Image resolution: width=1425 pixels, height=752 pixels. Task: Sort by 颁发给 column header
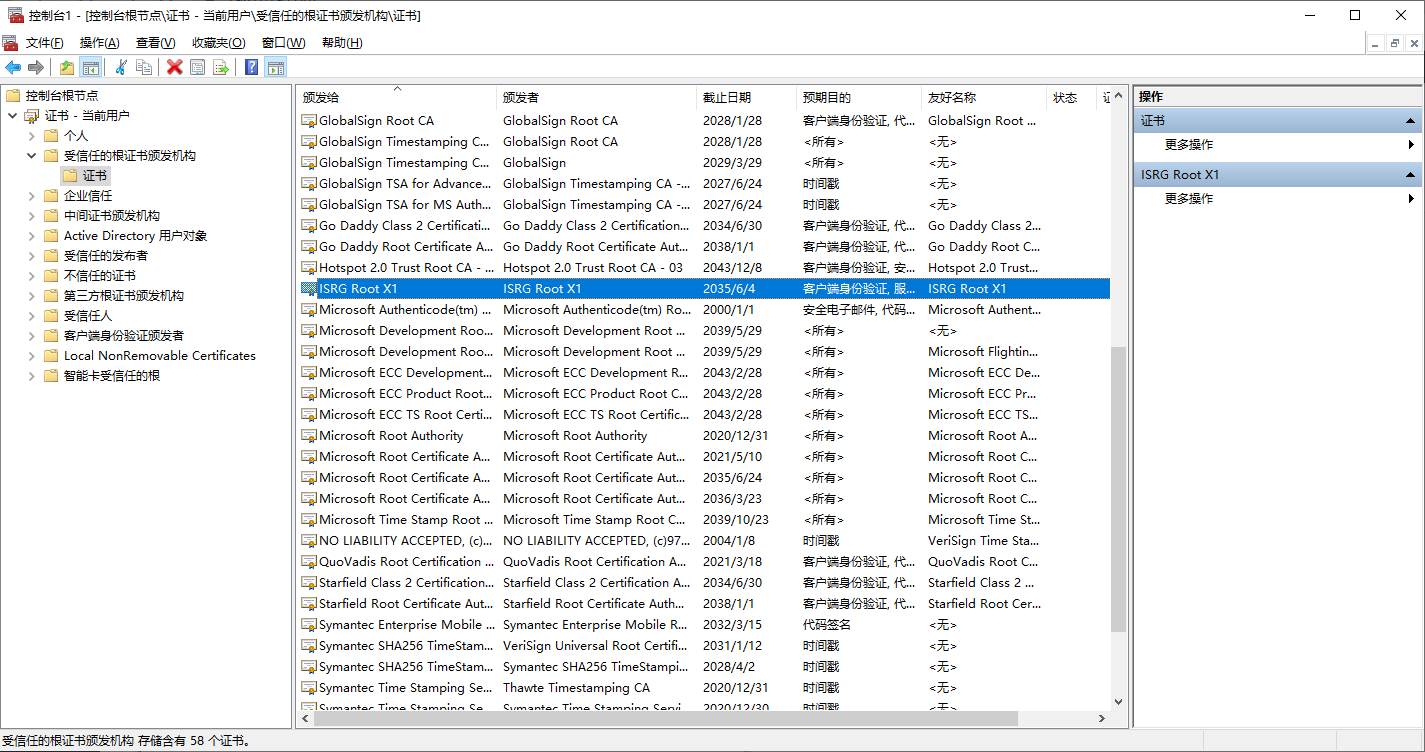point(396,97)
